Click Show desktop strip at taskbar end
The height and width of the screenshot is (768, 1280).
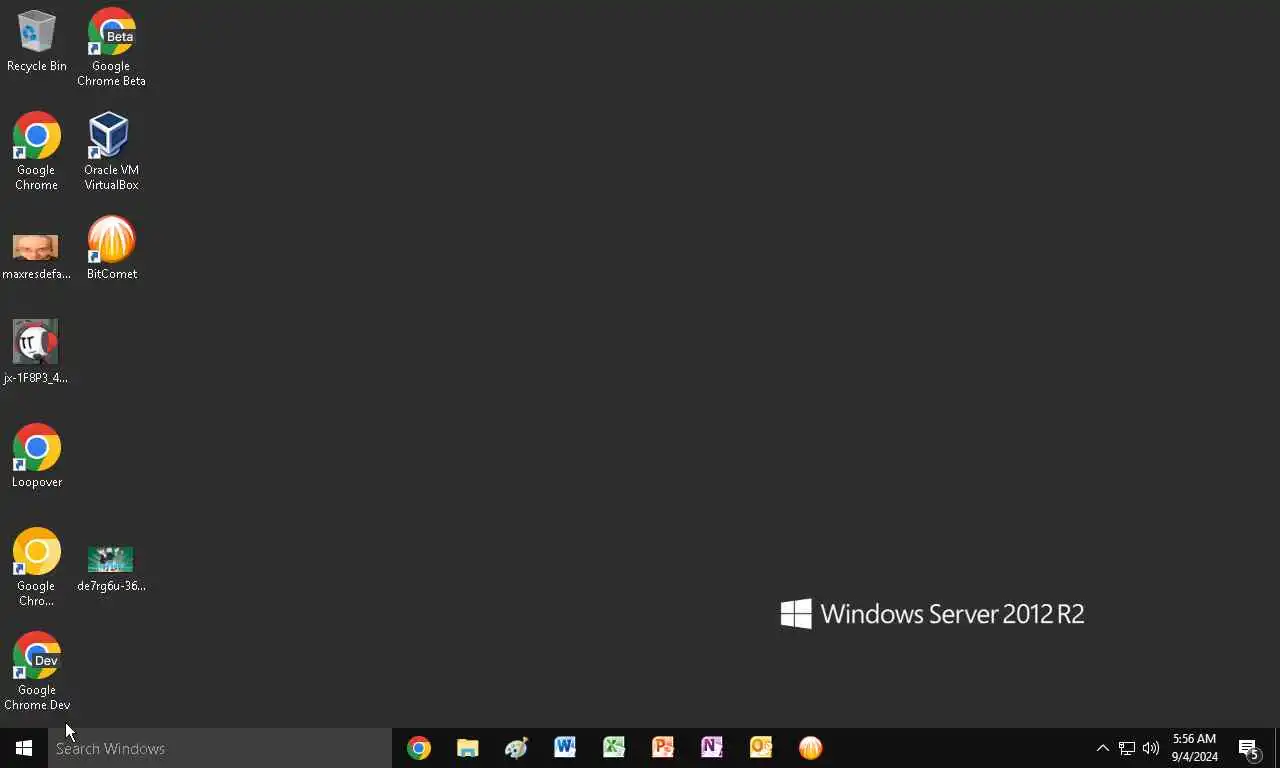pos(1277,748)
